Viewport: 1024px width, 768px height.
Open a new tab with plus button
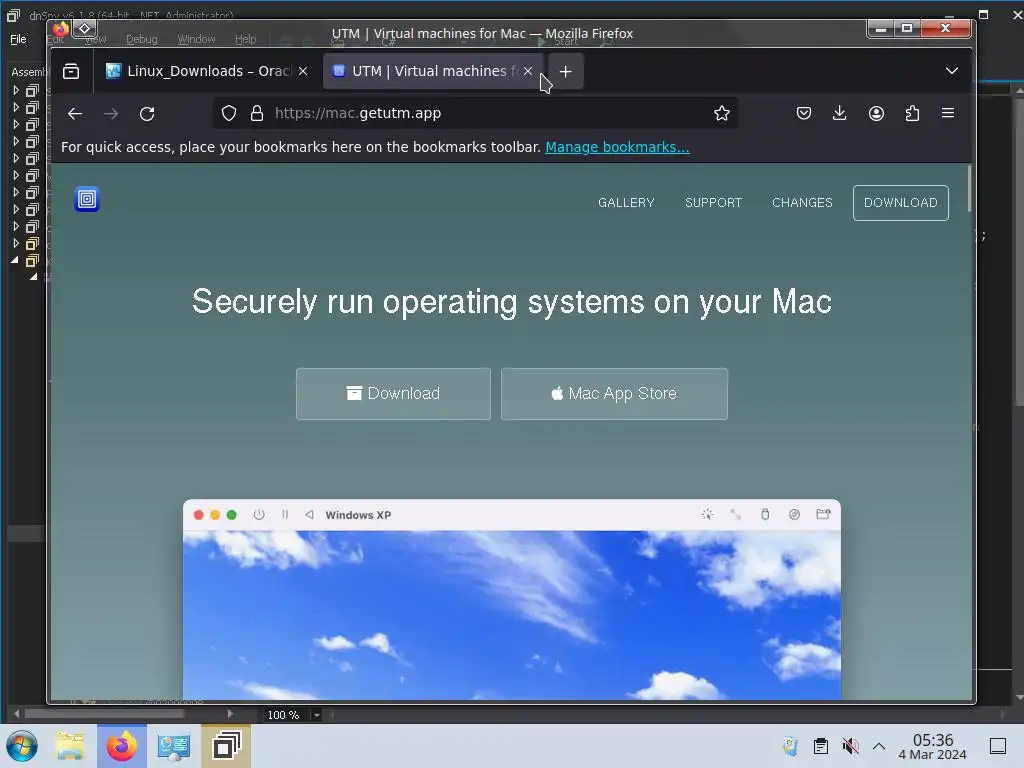coord(566,71)
